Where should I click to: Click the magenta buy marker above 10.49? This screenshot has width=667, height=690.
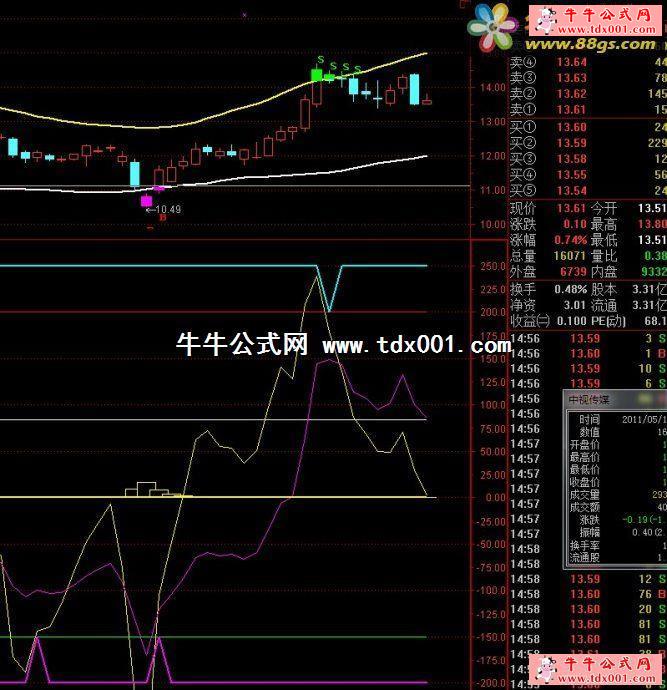click(x=146, y=201)
